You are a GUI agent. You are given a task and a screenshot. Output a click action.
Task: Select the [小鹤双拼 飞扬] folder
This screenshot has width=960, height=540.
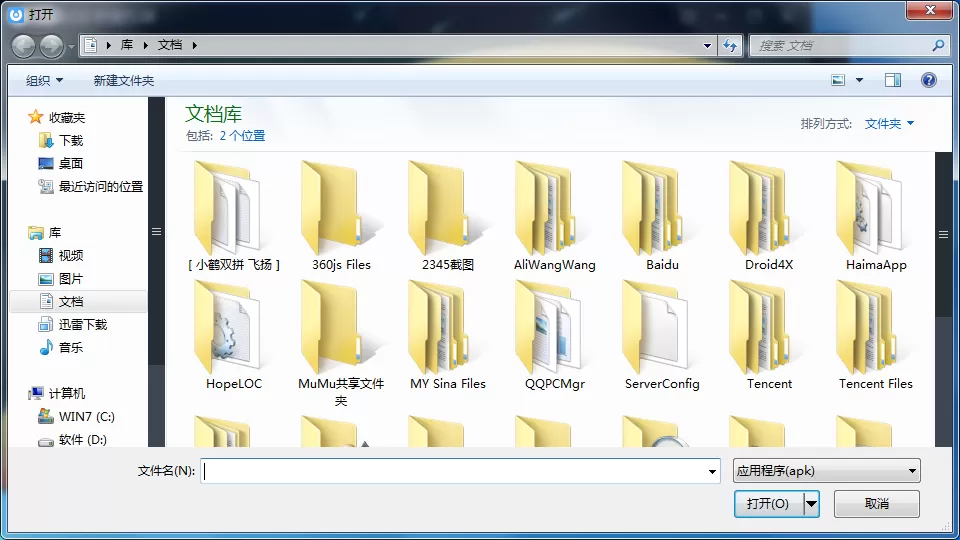234,216
